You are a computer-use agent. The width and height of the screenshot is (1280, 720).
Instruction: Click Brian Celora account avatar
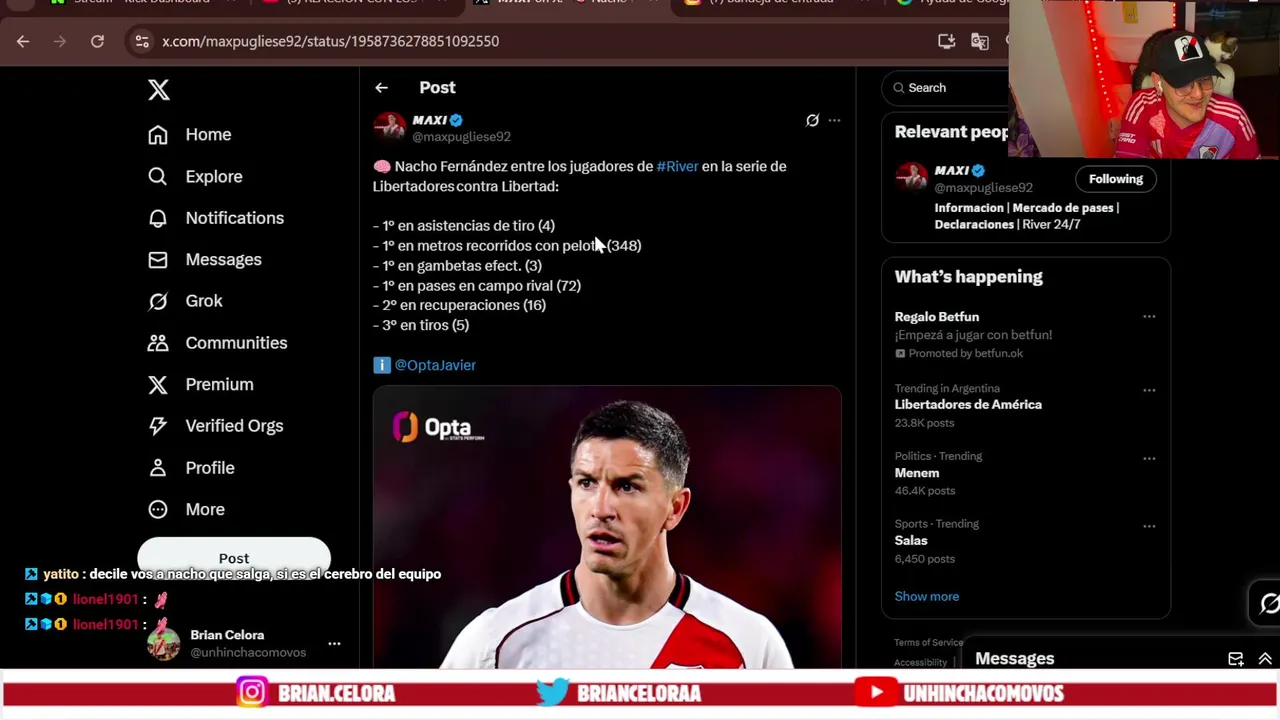pos(164,643)
